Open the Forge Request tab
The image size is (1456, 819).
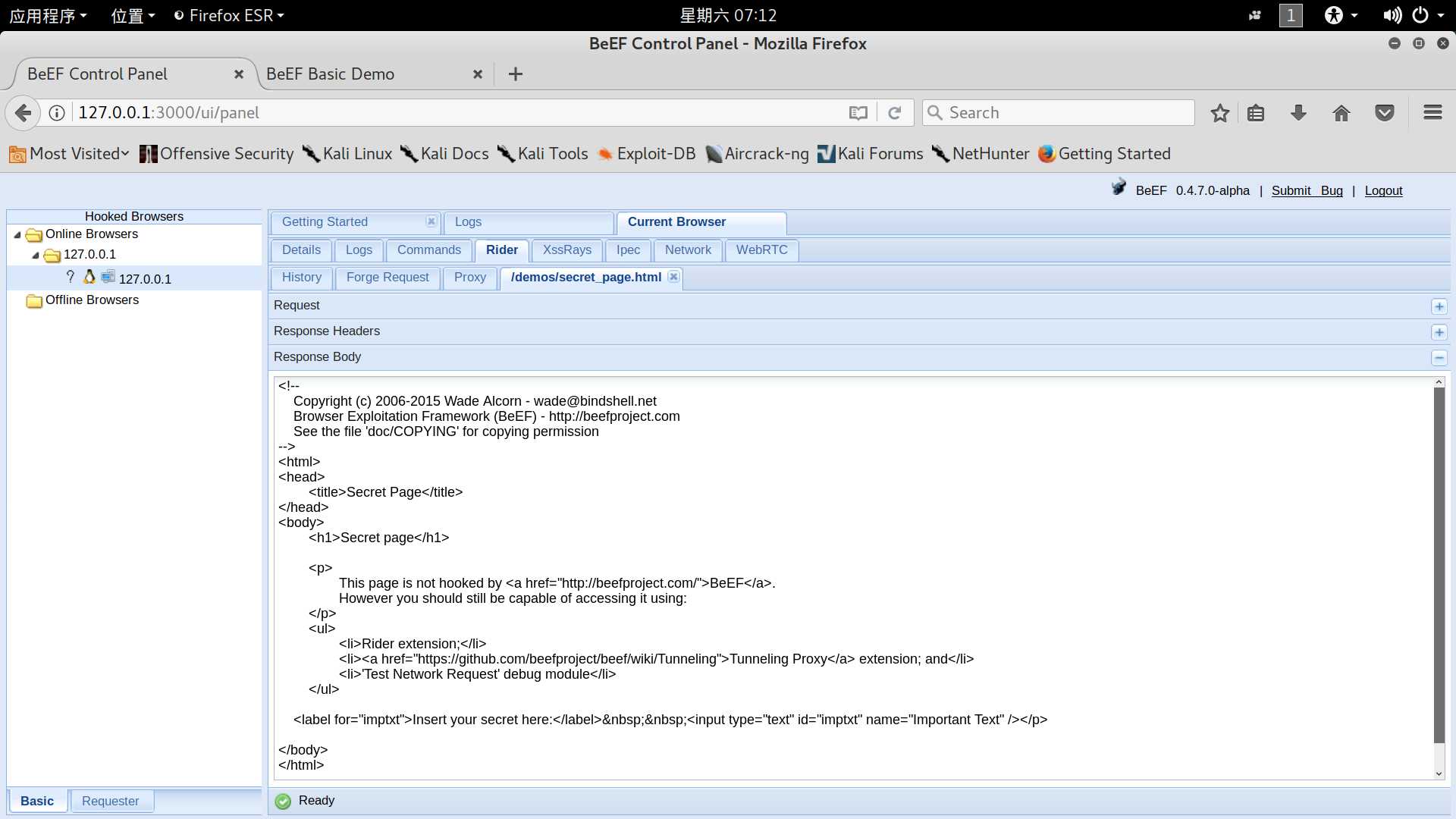tap(388, 278)
